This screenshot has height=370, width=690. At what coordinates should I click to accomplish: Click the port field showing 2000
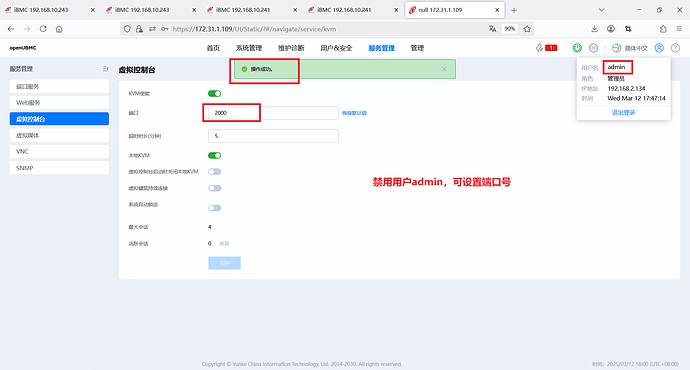tap(273, 113)
